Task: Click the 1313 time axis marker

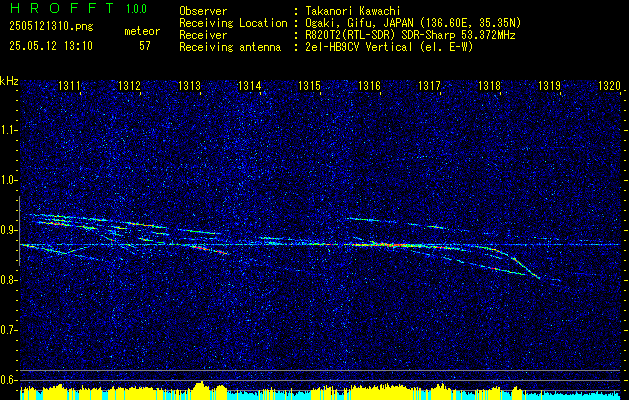Action: pyautogui.click(x=189, y=85)
